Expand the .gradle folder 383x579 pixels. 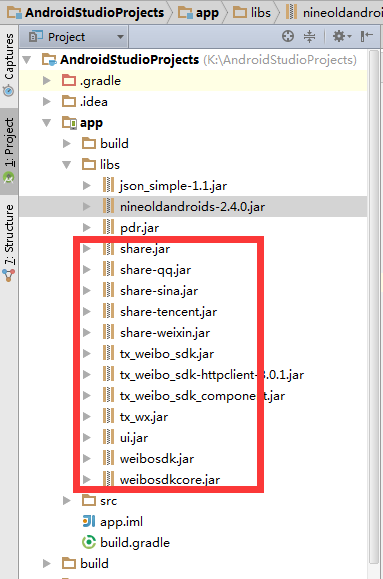coord(47,80)
